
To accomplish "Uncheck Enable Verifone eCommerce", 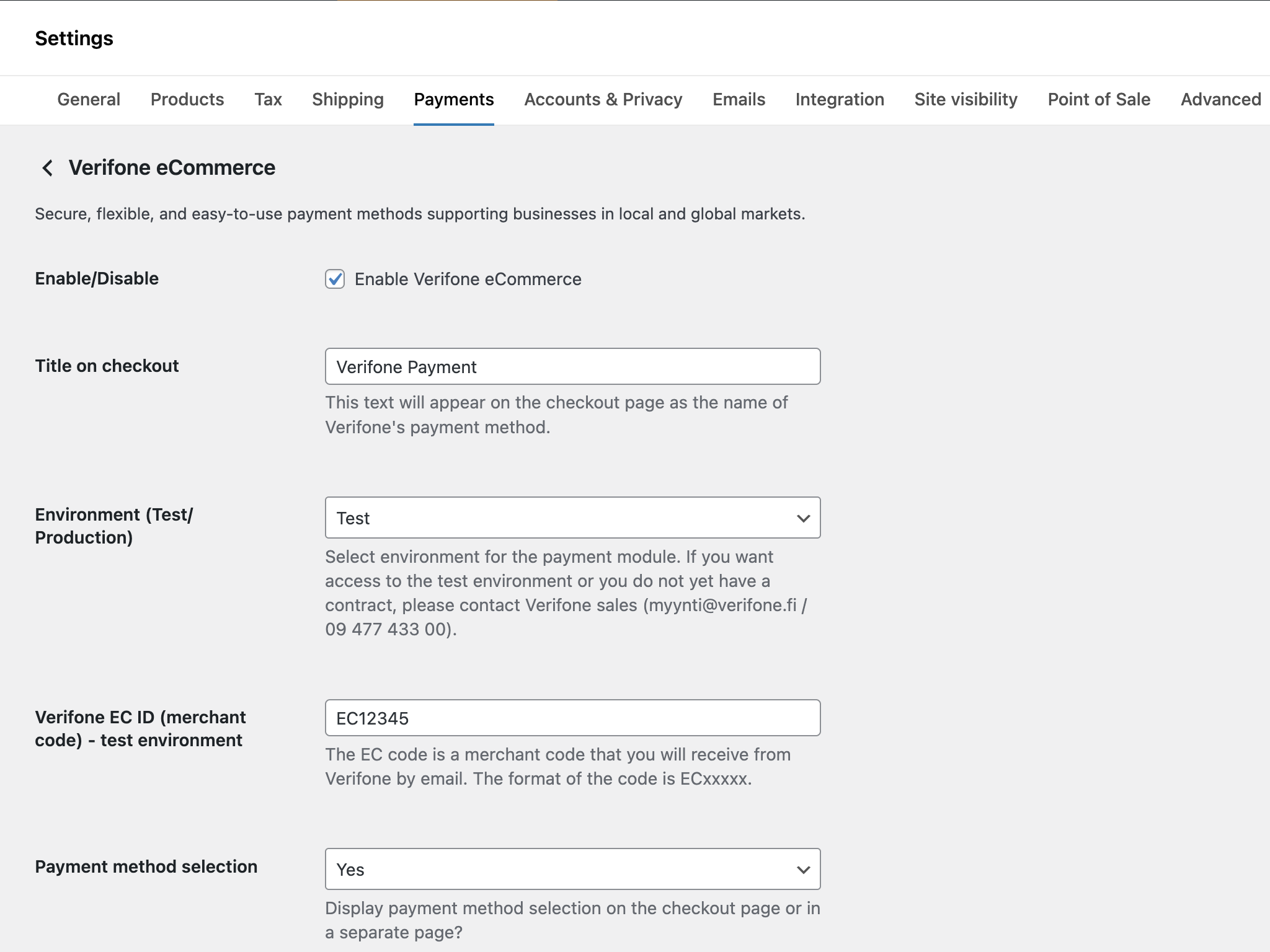I will pyautogui.click(x=335, y=280).
